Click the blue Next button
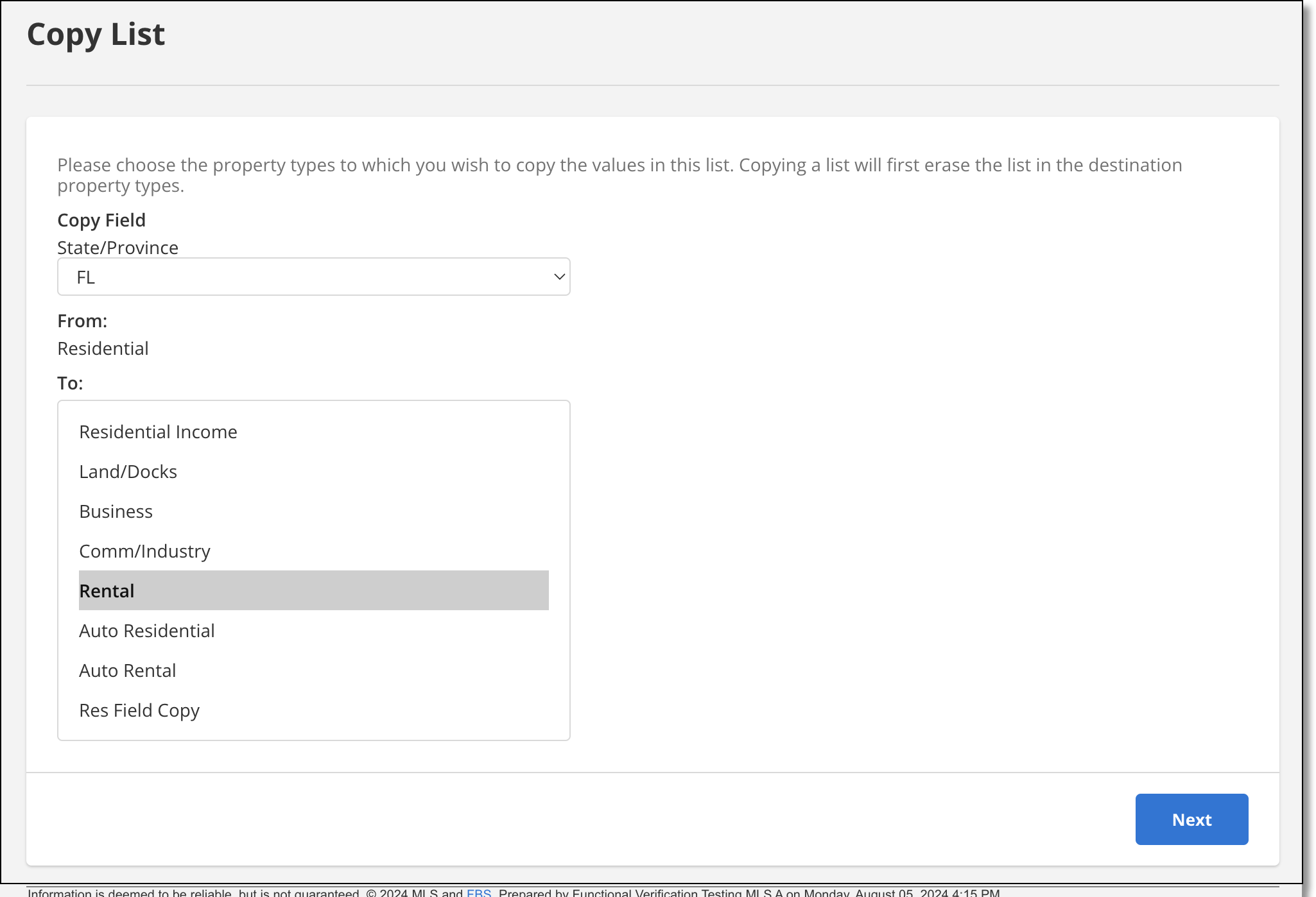 coord(1191,819)
